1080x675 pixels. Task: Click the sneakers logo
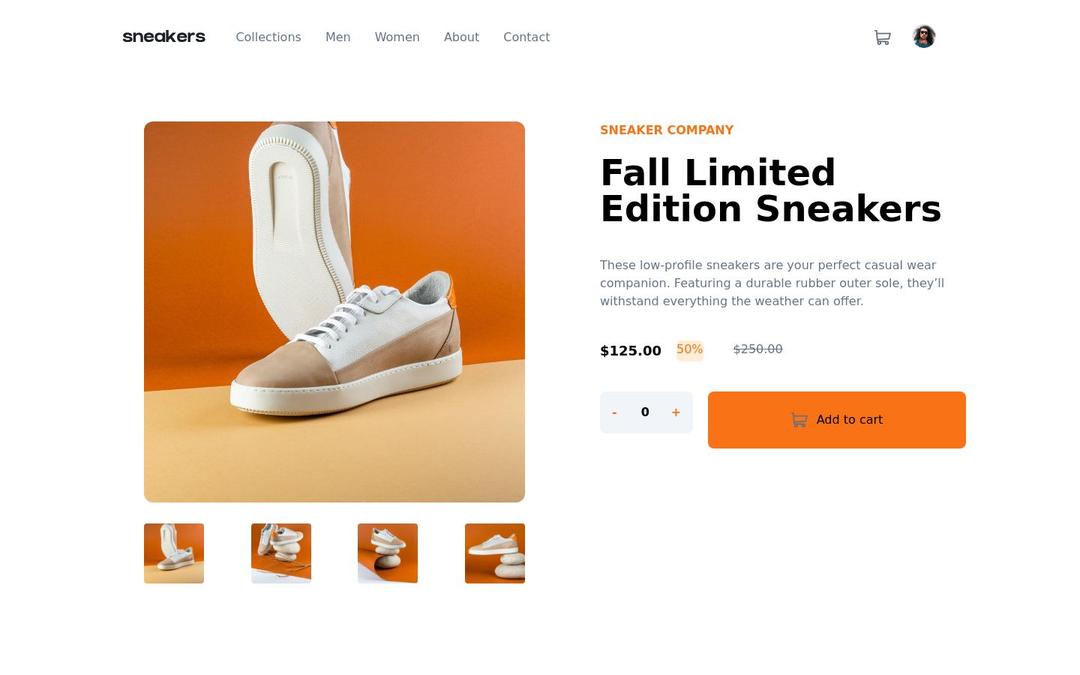(x=163, y=36)
